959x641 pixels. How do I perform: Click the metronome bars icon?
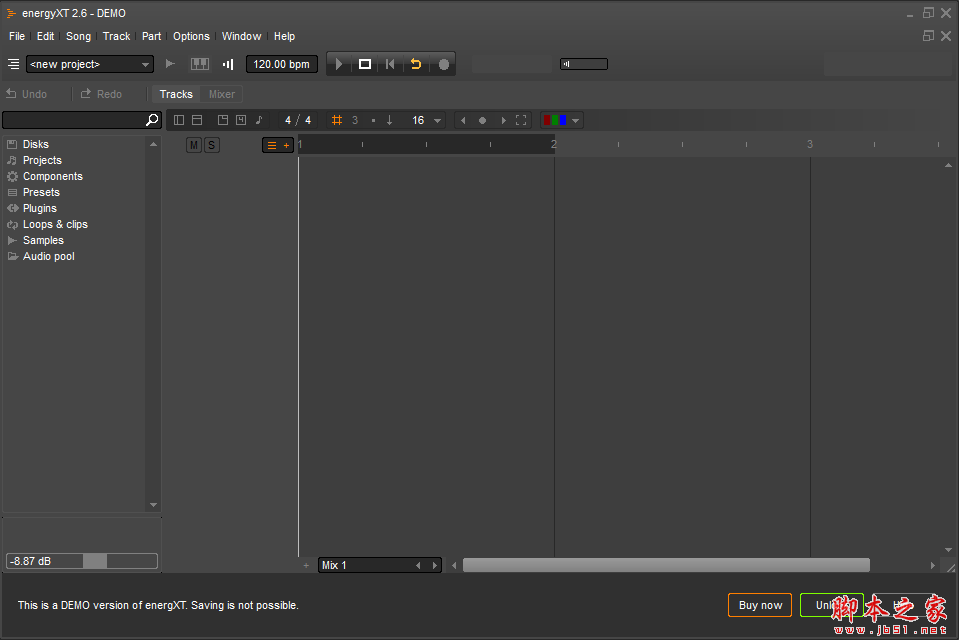[x=228, y=64]
